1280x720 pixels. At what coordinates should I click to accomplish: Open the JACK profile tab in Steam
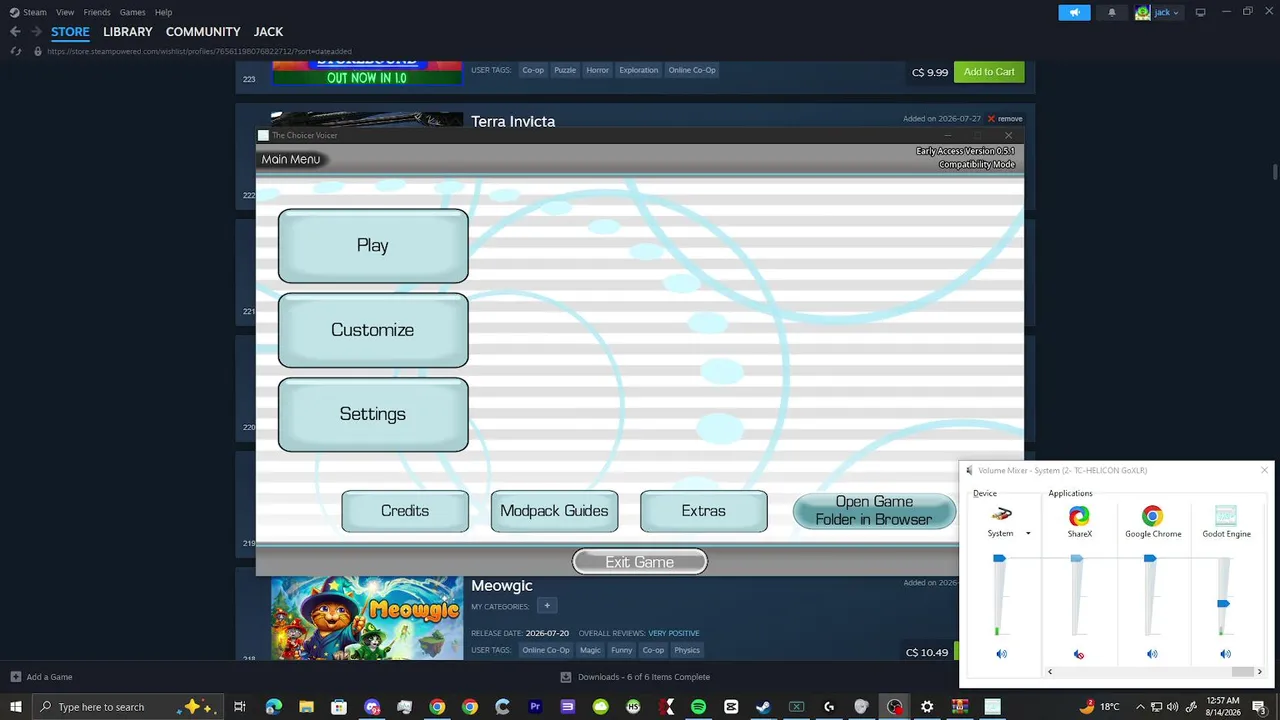268,32
